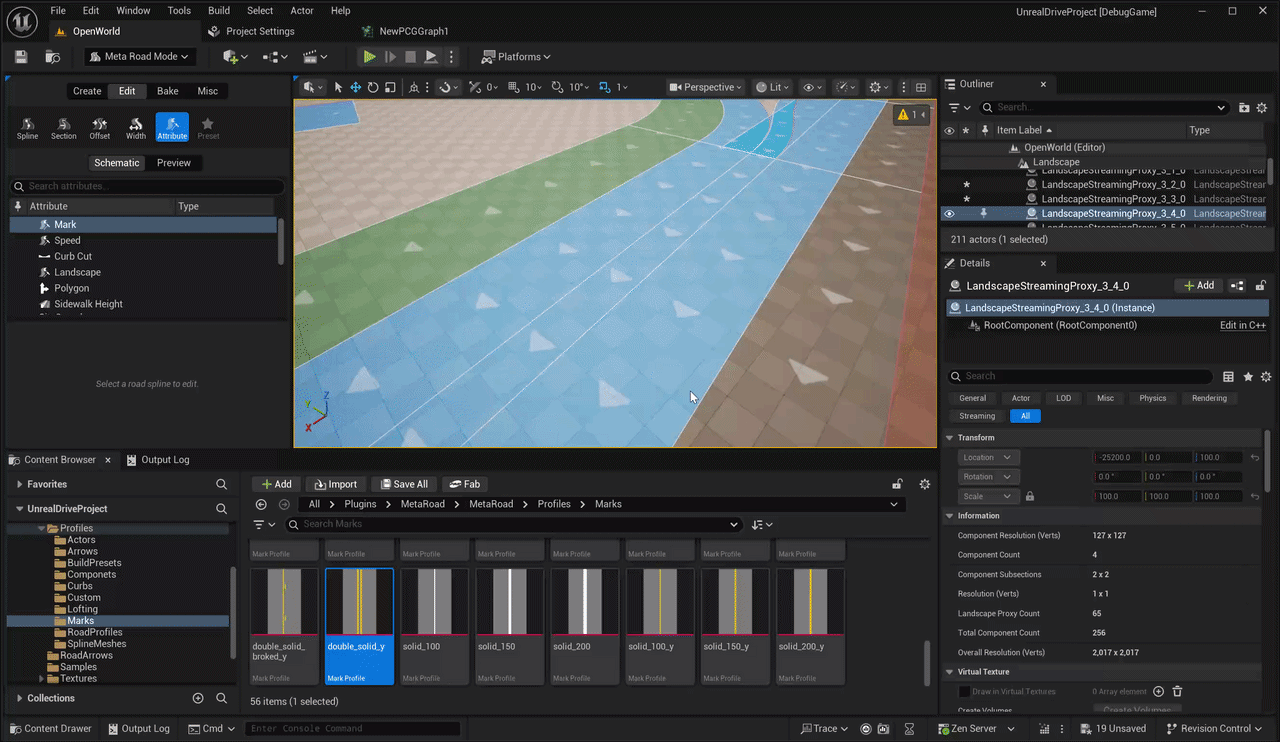
Task: Toggle visibility eye of LandscapeStreamingProxy_3_4_0
Action: (x=949, y=213)
